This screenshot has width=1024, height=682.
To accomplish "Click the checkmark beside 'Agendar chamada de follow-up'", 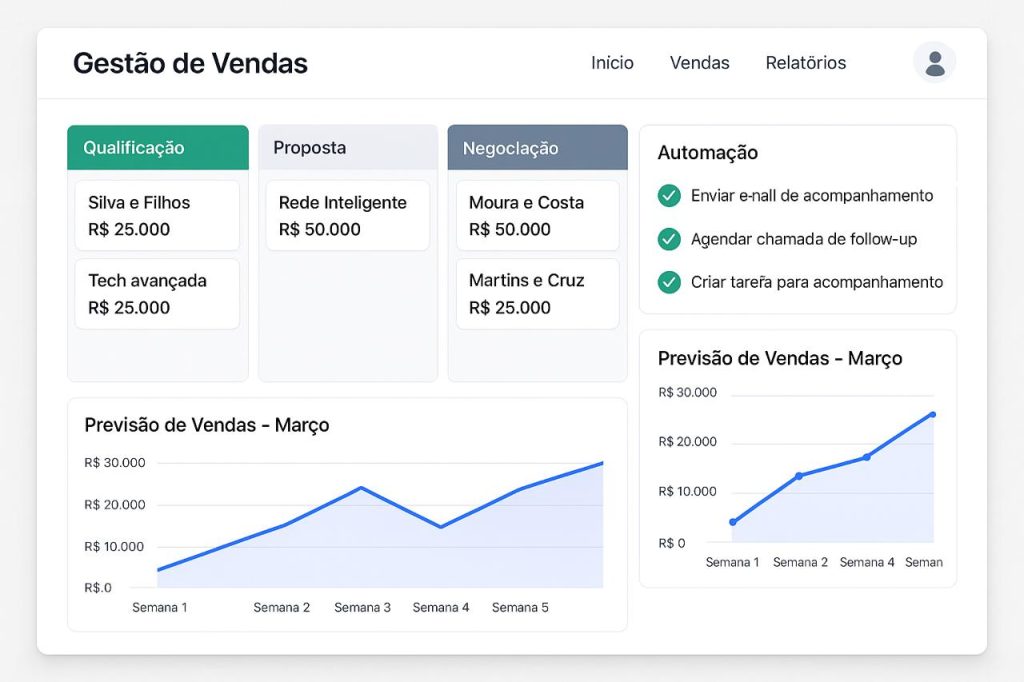I will tap(669, 239).
